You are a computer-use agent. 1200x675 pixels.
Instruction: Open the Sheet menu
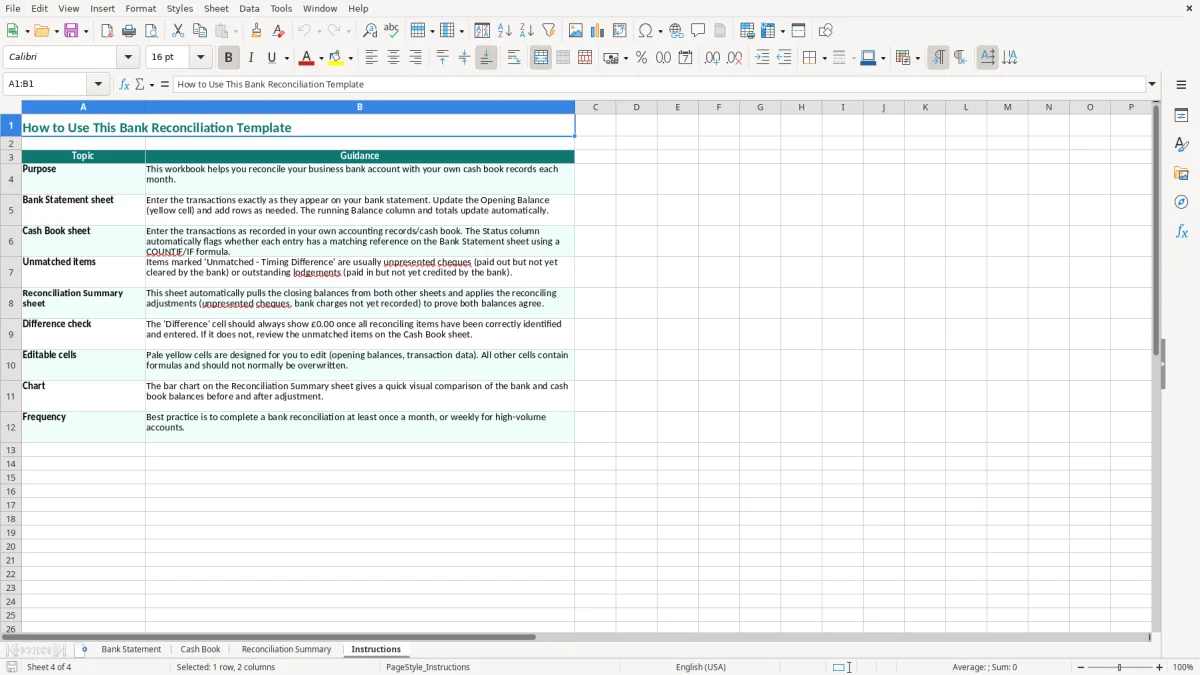click(216, 8)
